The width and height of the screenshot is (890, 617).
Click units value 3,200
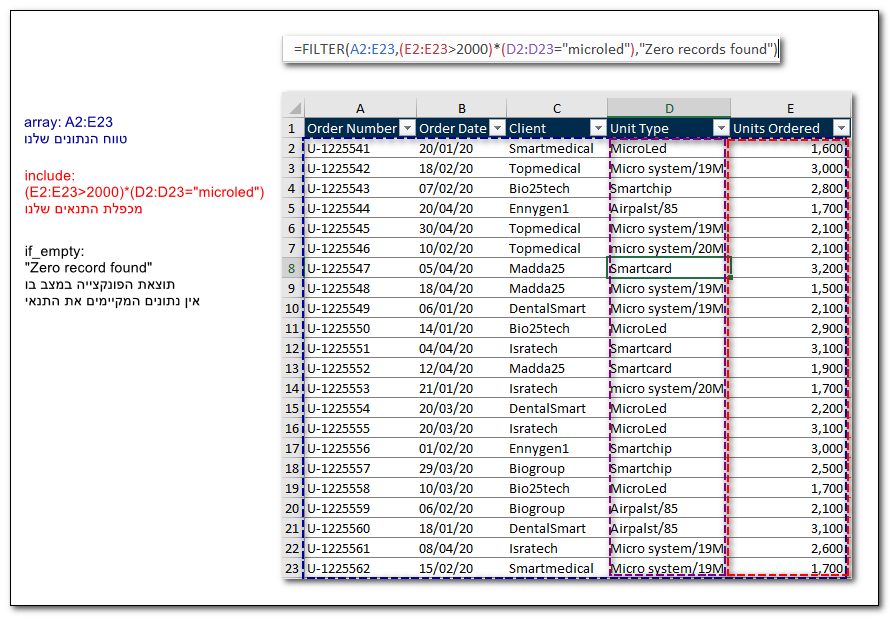[790, 268]
